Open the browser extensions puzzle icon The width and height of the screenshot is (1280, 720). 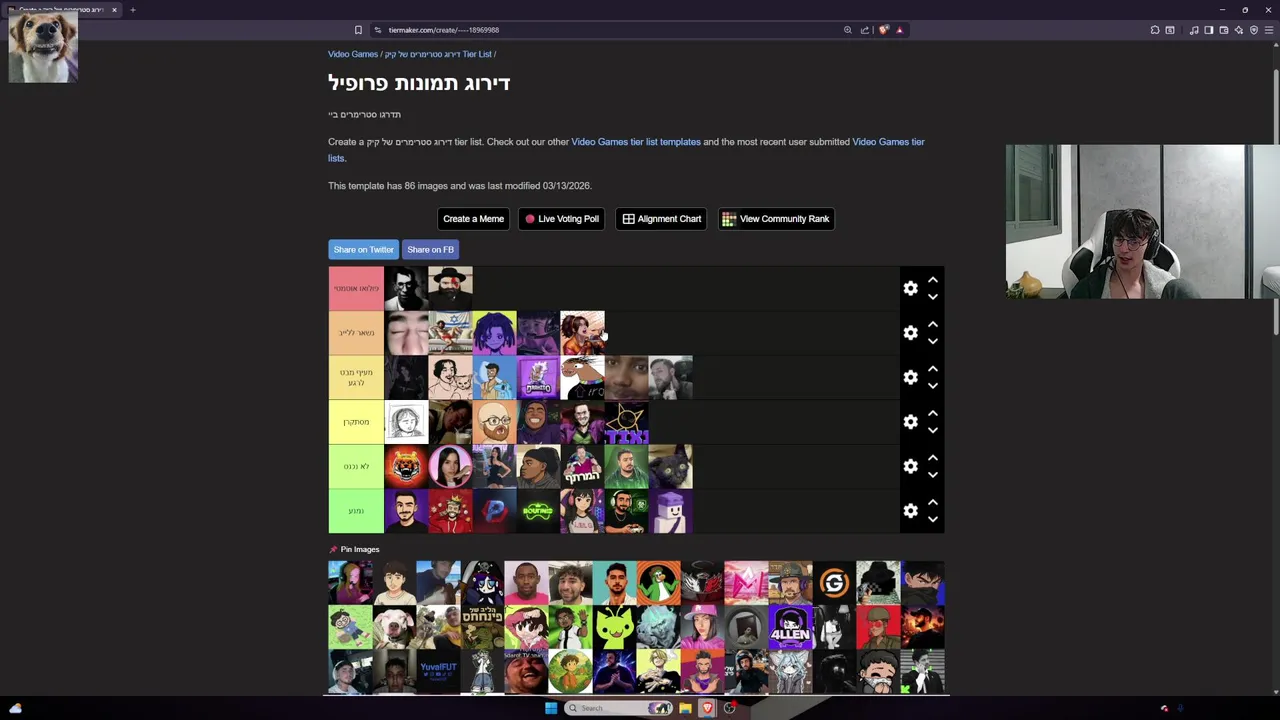click(1154, 30)
